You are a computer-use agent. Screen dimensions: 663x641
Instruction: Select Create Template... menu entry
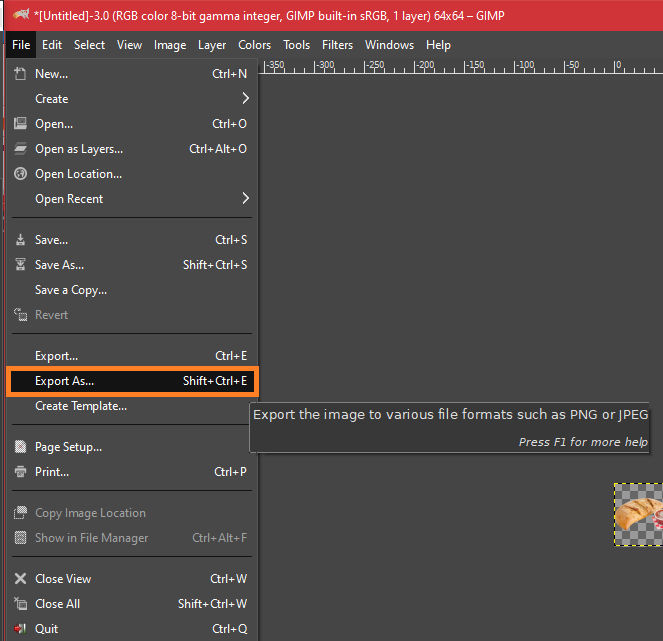click(x=132, y=406)
